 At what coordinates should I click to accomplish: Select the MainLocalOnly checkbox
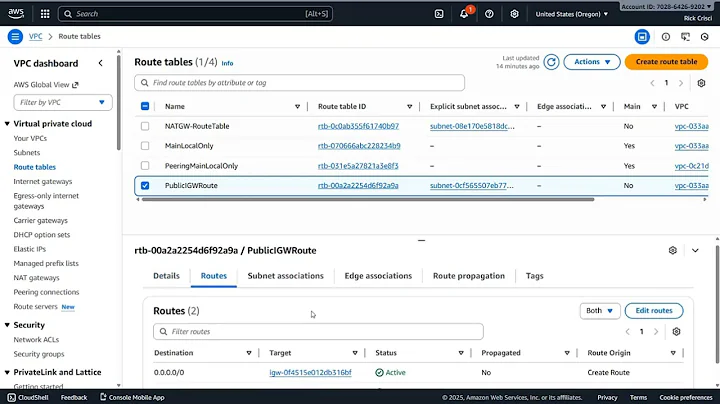145,146
